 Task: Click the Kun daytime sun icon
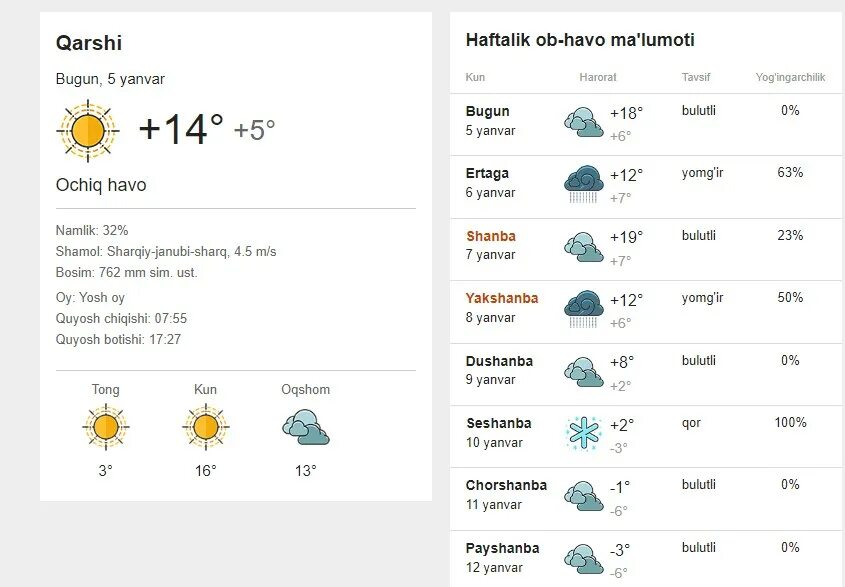pos(205,427)
